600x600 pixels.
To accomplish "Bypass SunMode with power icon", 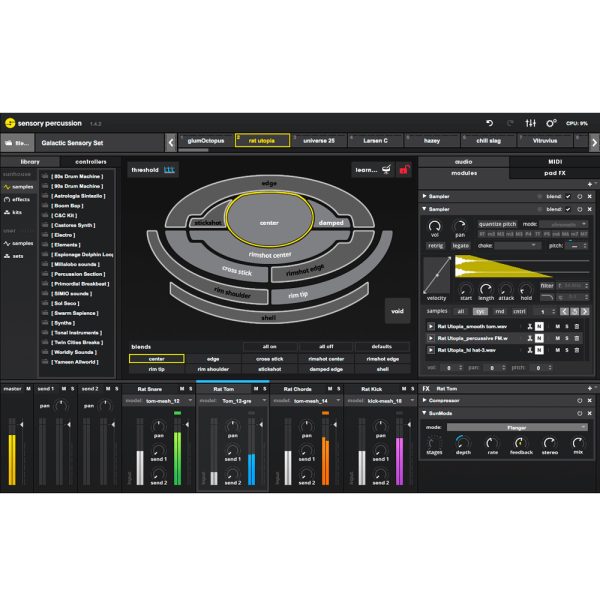I will pos(580,413).
